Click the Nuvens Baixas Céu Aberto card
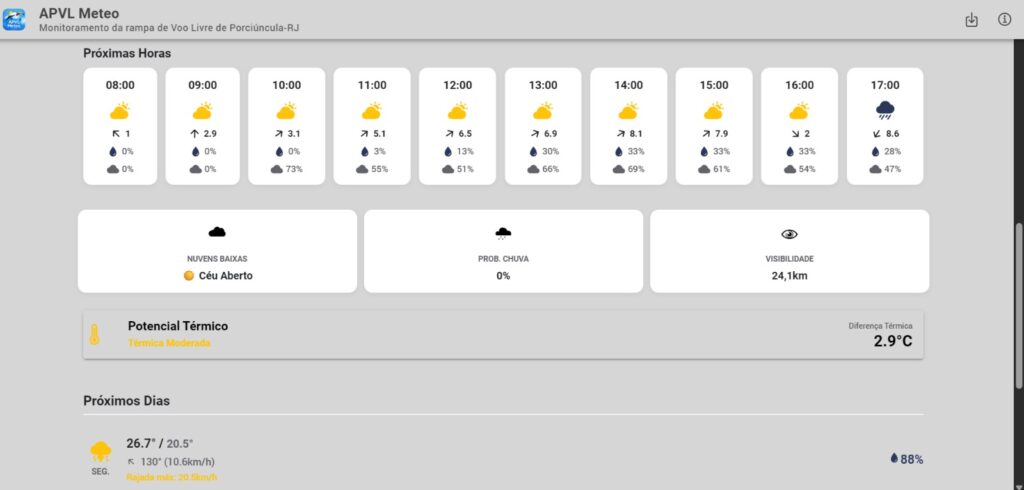Image resolution: width=1024 pixels, height=490 pixels. point(217,251)
